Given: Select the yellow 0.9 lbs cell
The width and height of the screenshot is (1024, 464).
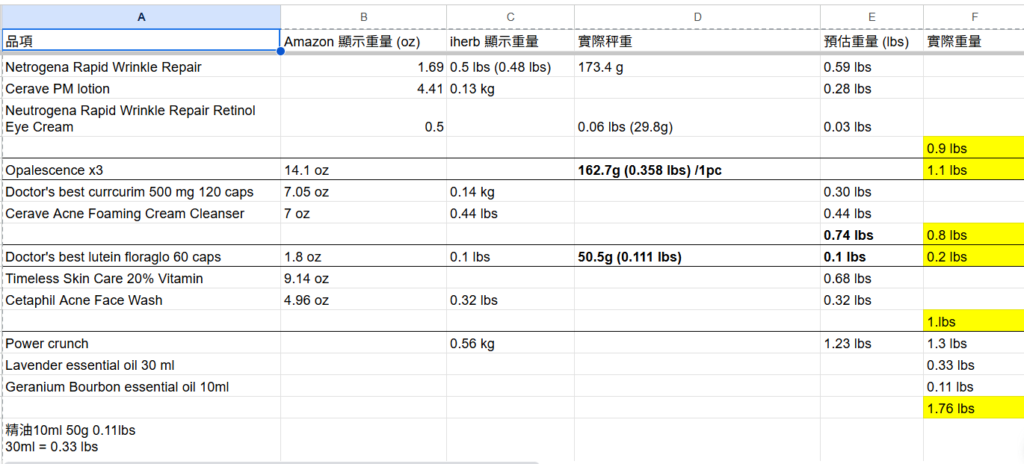Looking at the screenshot, I should (x=973, y=148).
